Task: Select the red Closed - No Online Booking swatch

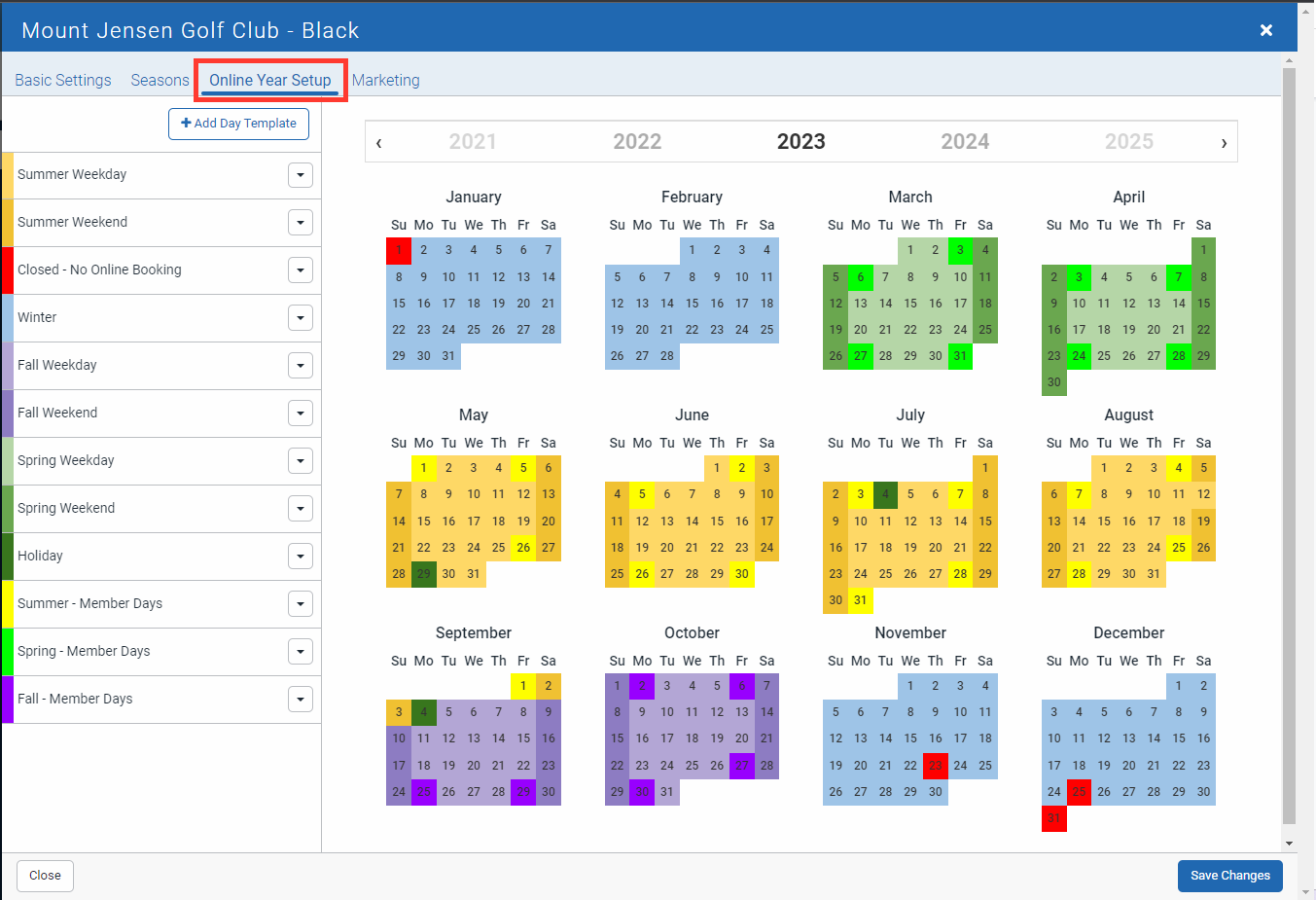Action: pos(8,270)
